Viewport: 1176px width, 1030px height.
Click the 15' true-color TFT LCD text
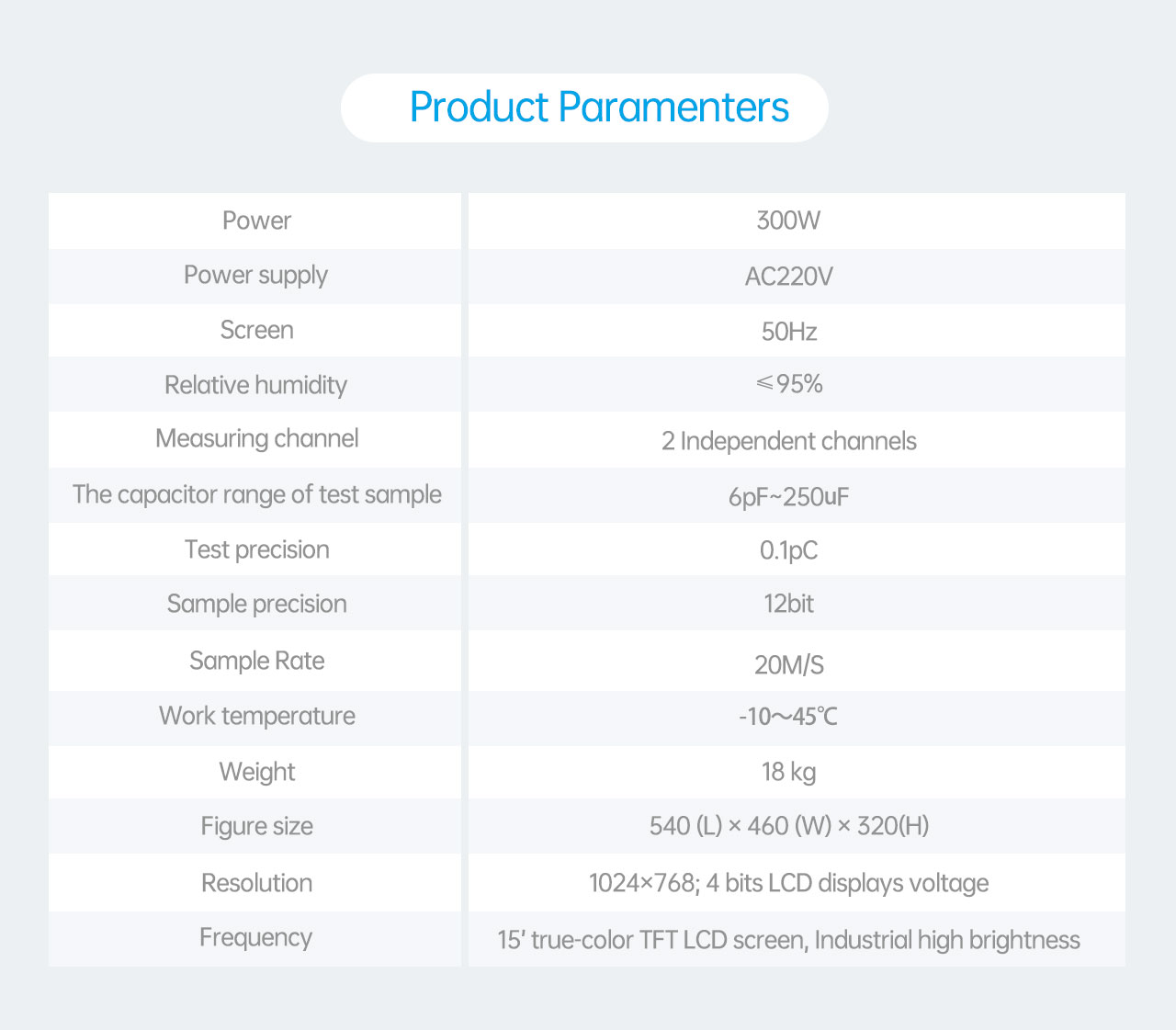tap(788, 940)
